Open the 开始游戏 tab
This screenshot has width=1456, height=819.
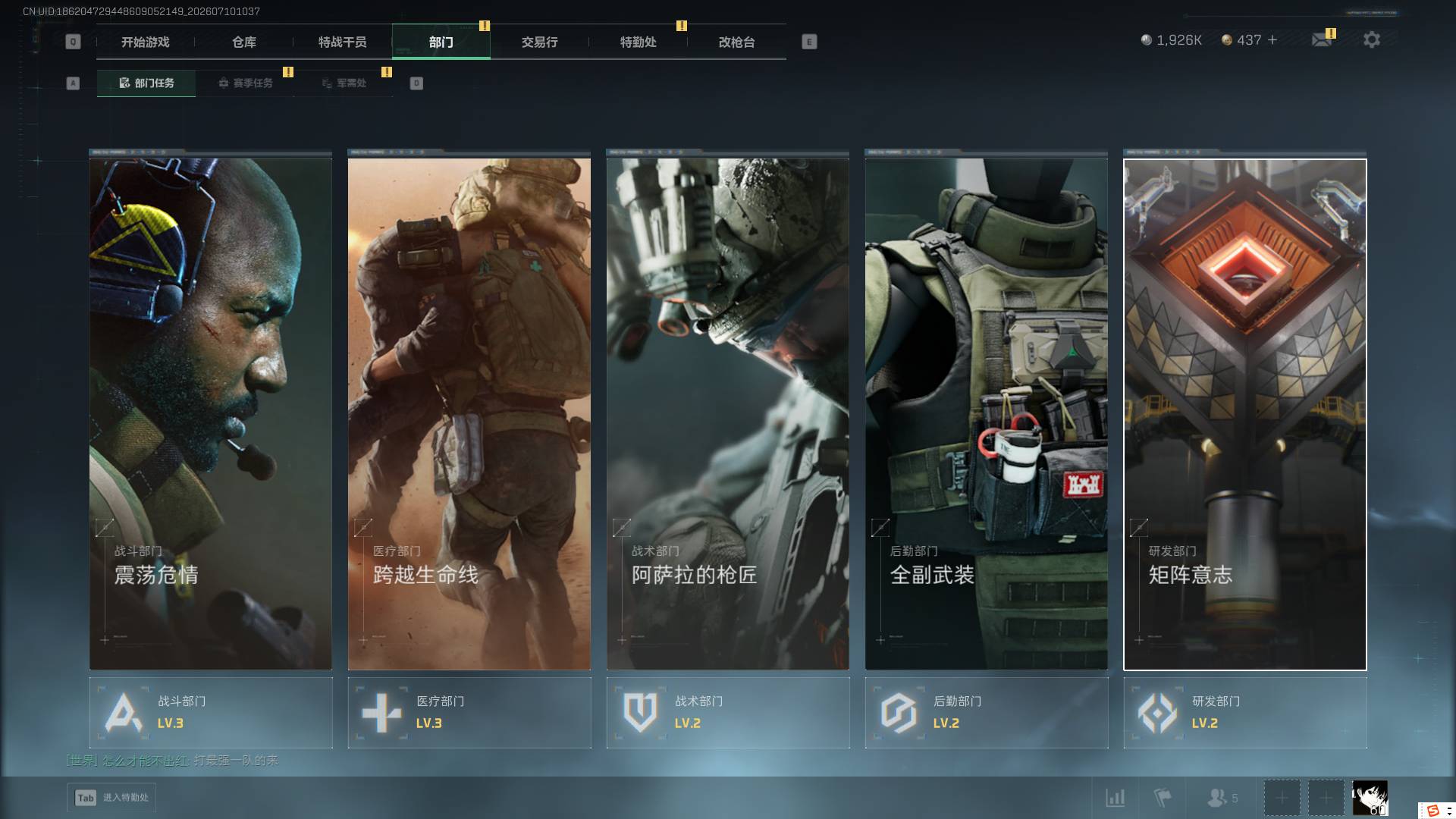pos(145,42)
